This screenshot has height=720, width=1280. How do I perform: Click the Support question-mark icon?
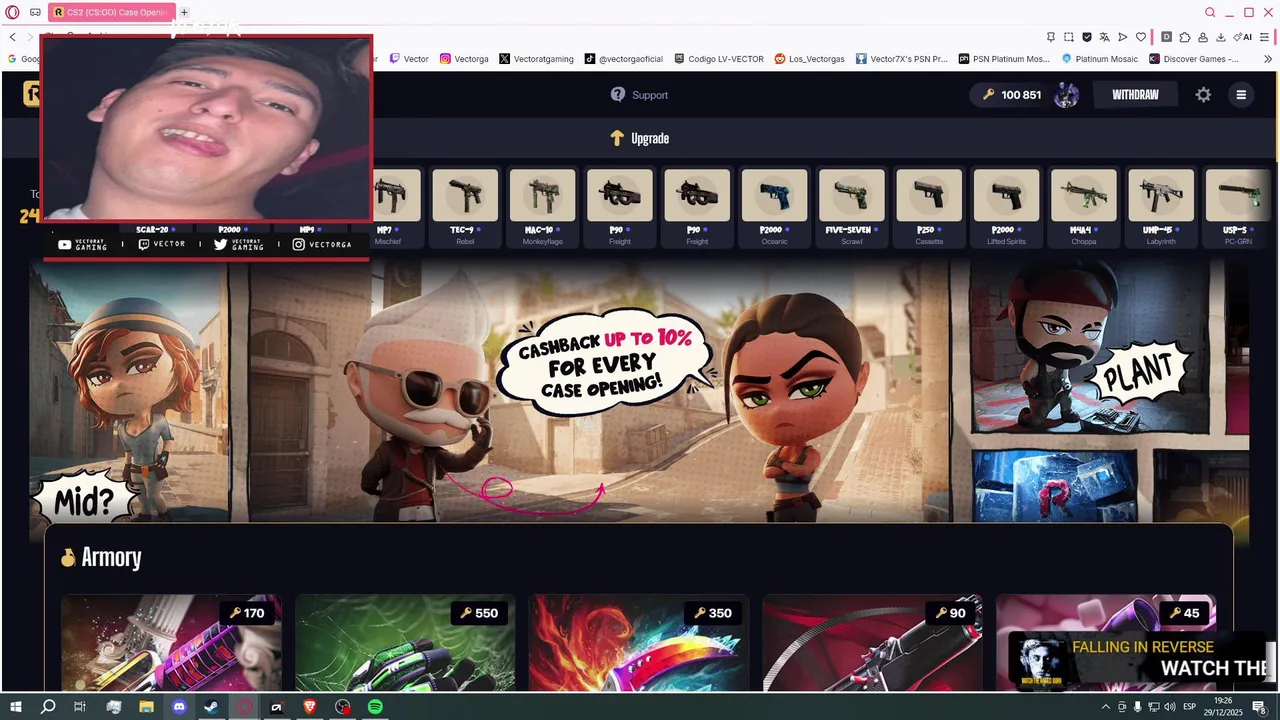618,95
